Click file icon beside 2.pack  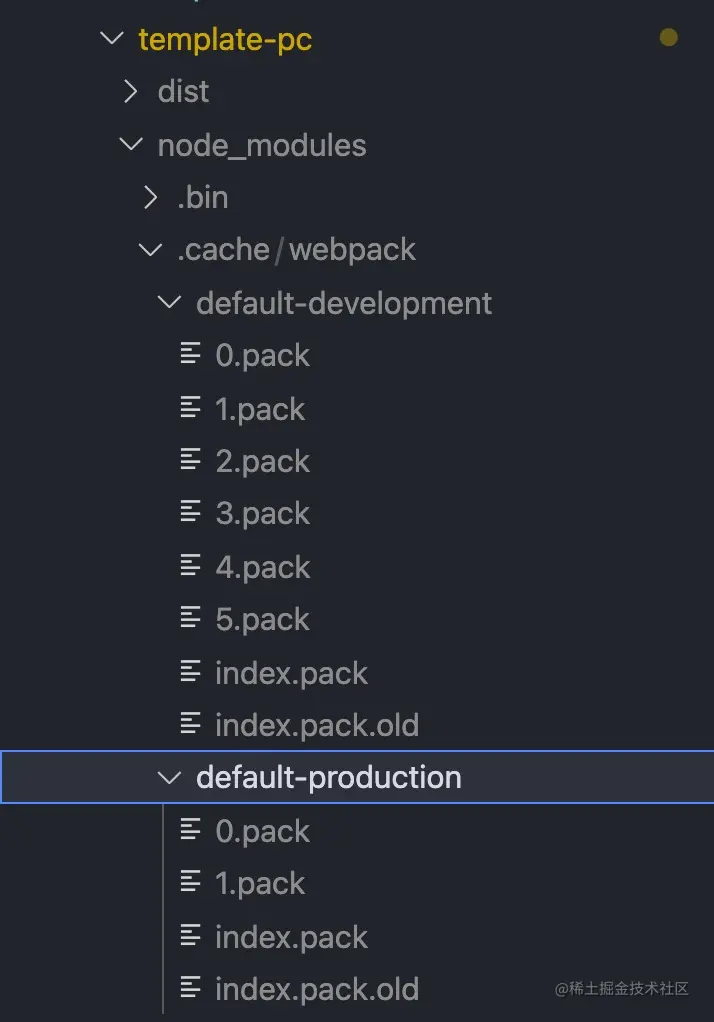click(190, 460)
